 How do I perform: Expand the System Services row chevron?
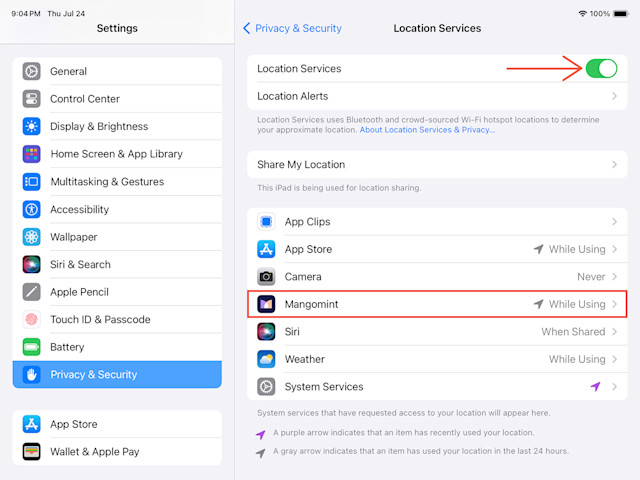(x=614, y=387)
